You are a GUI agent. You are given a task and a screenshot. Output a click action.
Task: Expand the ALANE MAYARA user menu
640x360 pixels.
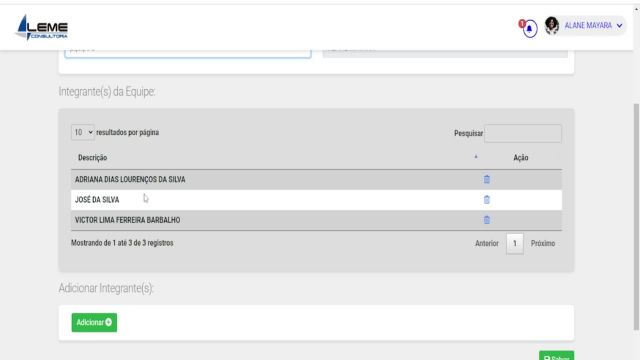click(593, 26)
